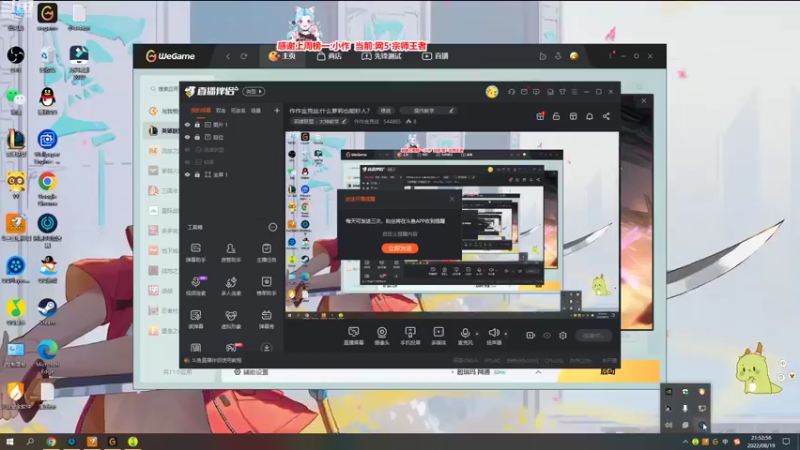Click the layout icon next to the bell

[573, 116]
